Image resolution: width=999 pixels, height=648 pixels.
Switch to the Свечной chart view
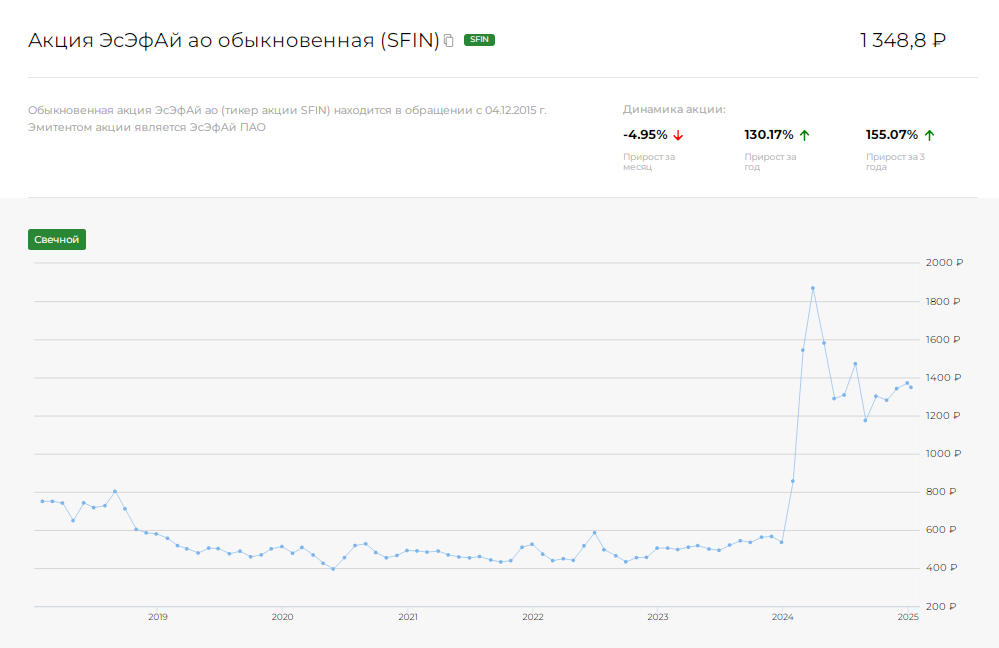(56, 239)
